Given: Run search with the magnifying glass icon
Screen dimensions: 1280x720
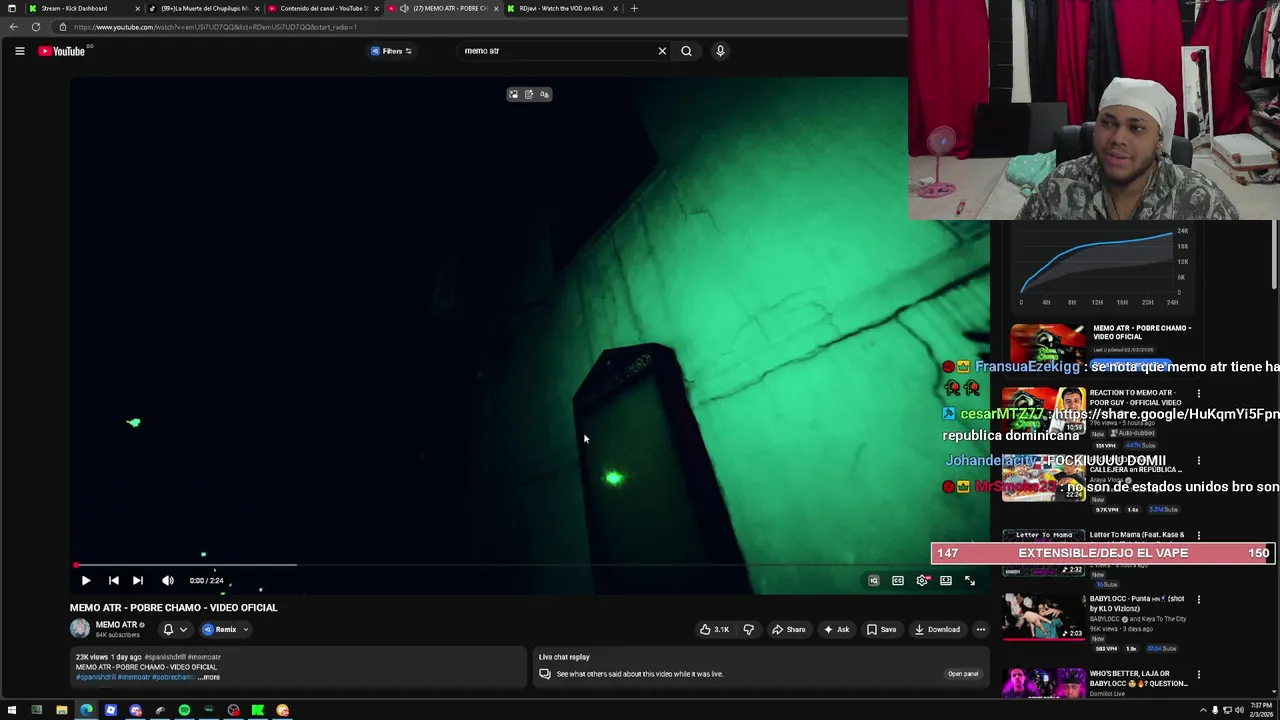Looking at the screenshot, I should (x=686, y=51).
